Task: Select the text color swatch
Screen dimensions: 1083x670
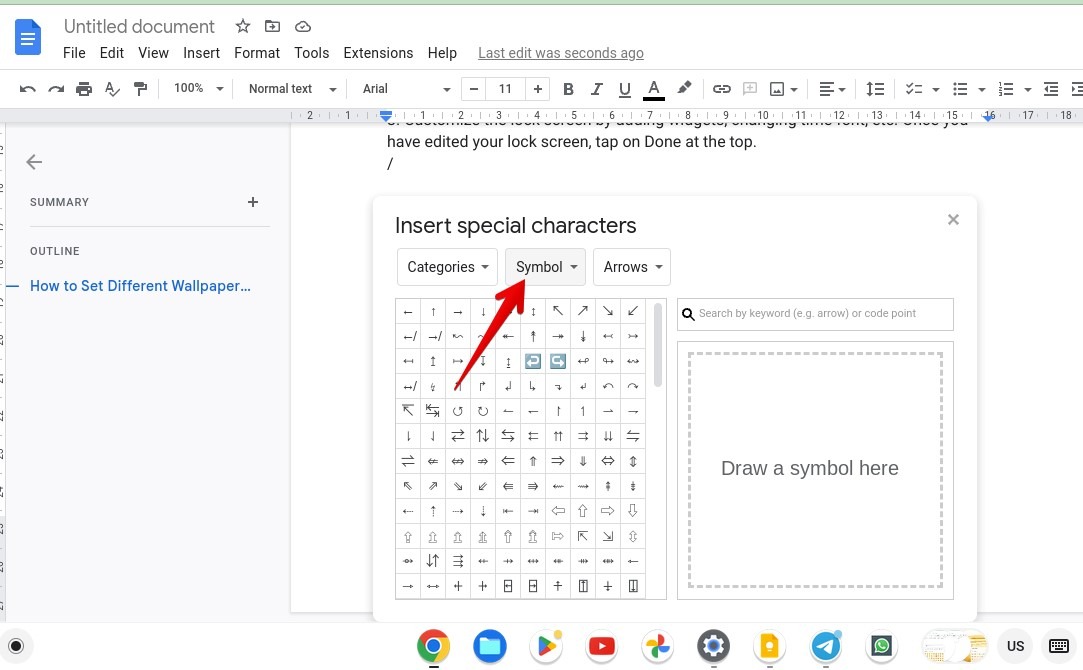Action: coord(653,88)
